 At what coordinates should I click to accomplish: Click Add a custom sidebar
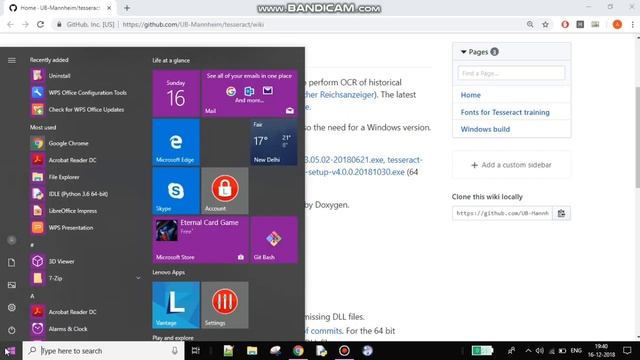tap(511, 165)
